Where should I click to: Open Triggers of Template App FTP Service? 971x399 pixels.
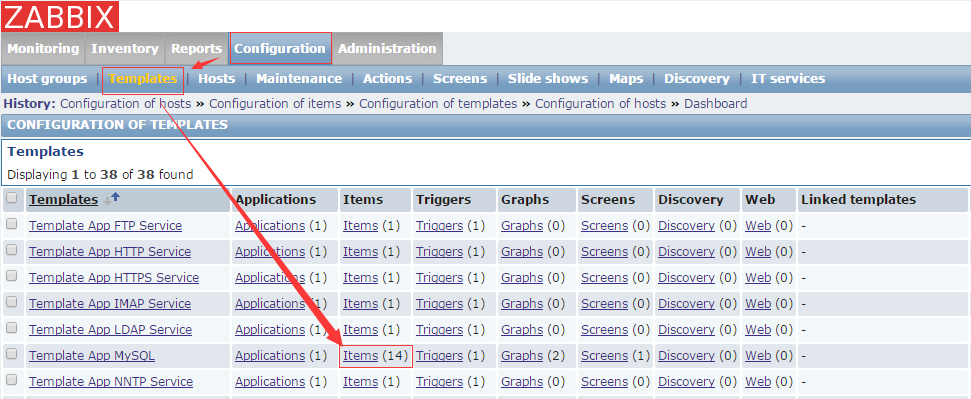[x=439, y=226]
